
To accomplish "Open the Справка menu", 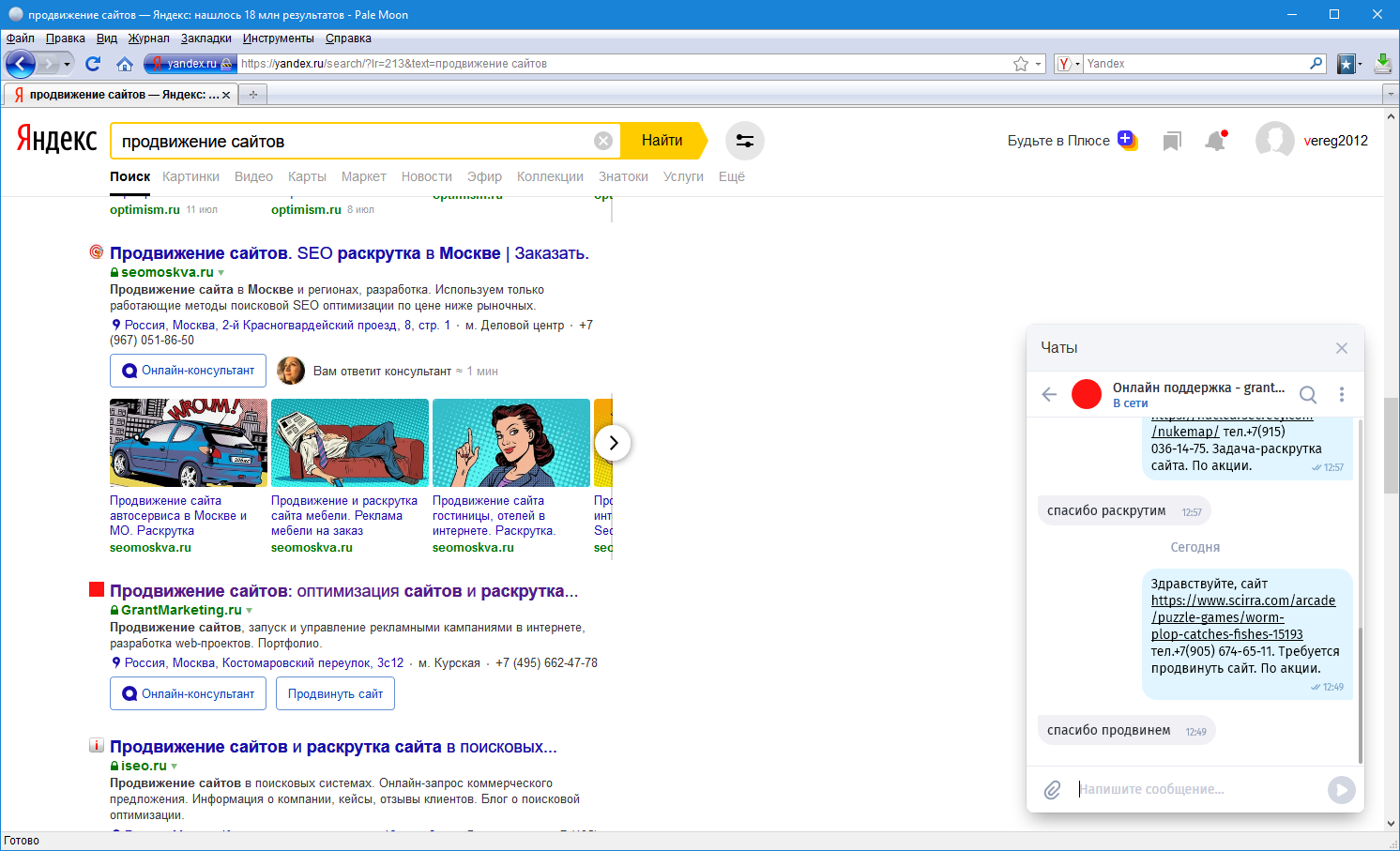I will point(348,38).
